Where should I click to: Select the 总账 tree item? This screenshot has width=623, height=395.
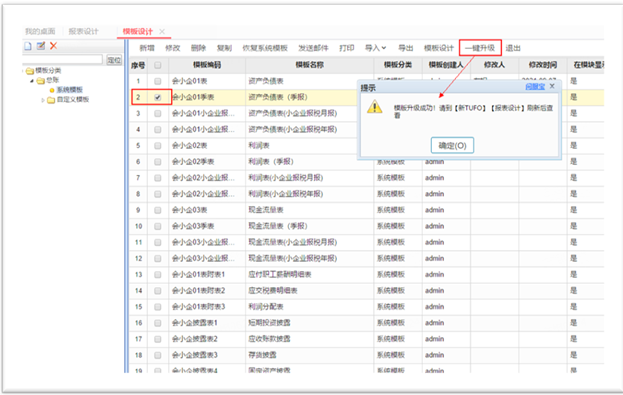52,80
